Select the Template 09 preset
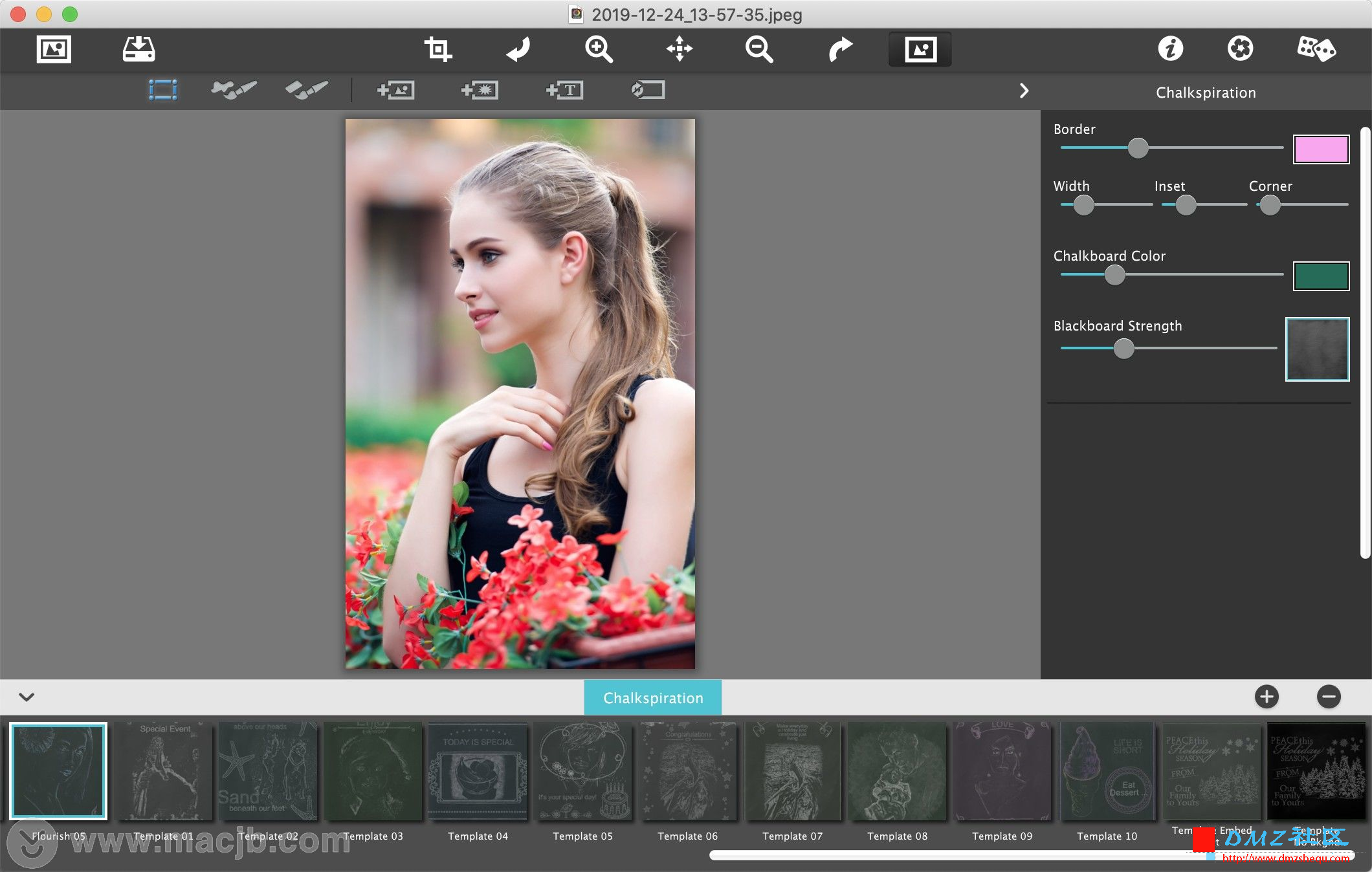The image size is (1372, 872). [1002, 771]
